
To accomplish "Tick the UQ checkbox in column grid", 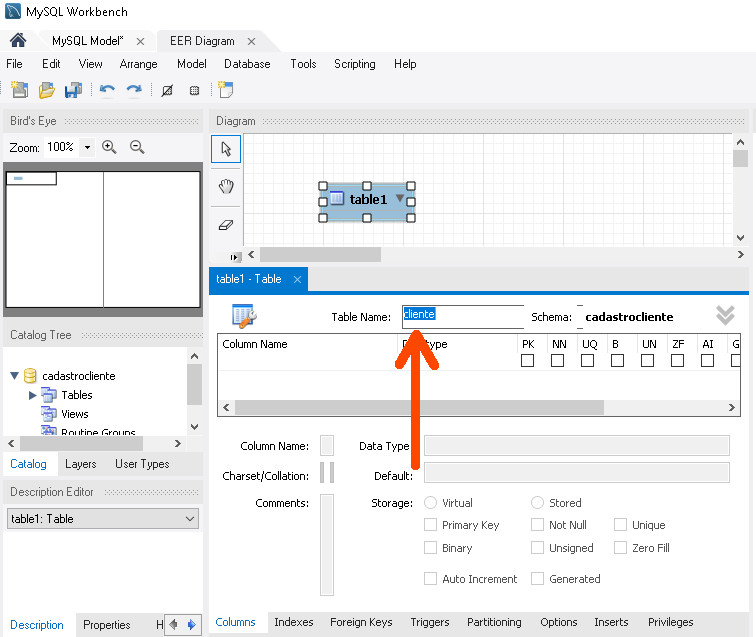I will 587,360.
